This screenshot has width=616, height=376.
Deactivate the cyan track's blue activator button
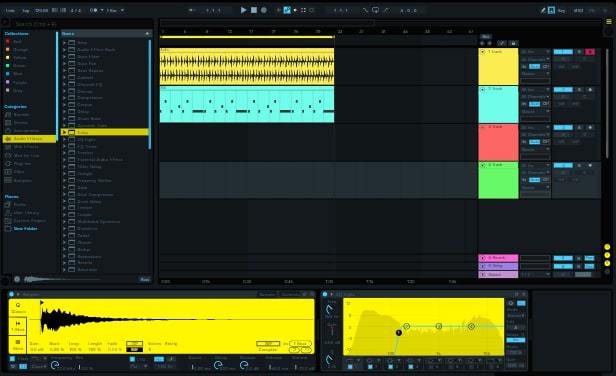563,90
